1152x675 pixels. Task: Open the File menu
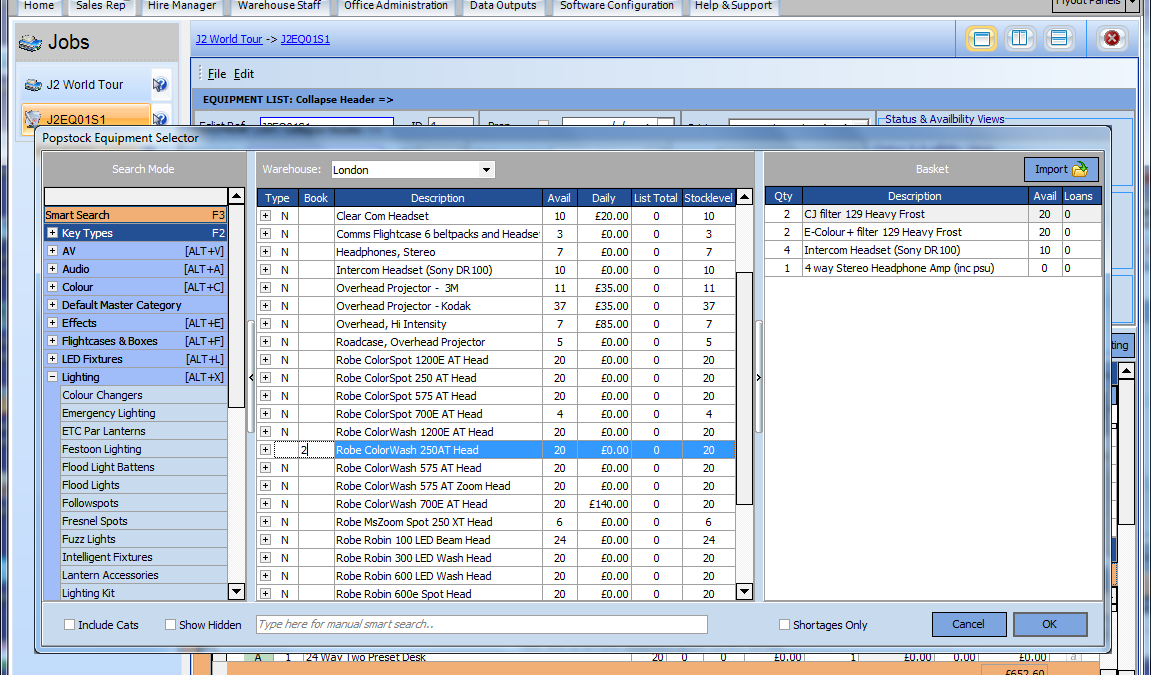(216, 74)
